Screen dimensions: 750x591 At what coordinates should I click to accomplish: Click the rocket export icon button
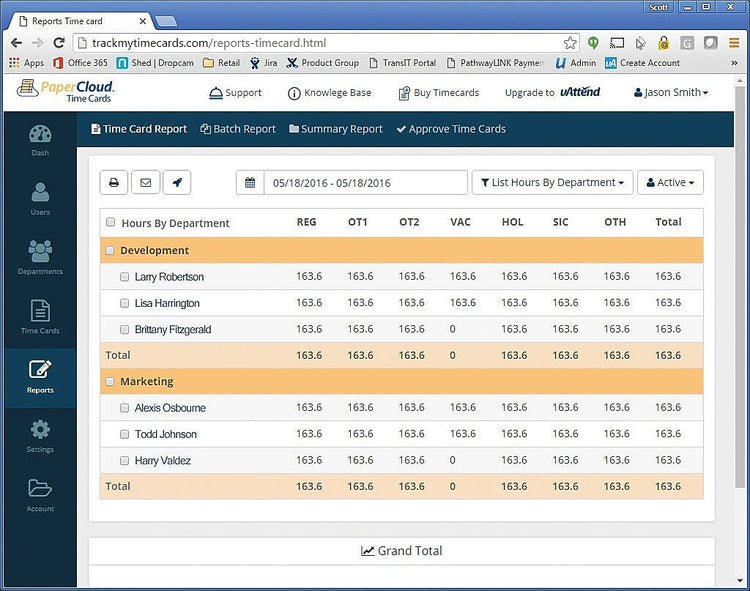(x=177, y=183)
